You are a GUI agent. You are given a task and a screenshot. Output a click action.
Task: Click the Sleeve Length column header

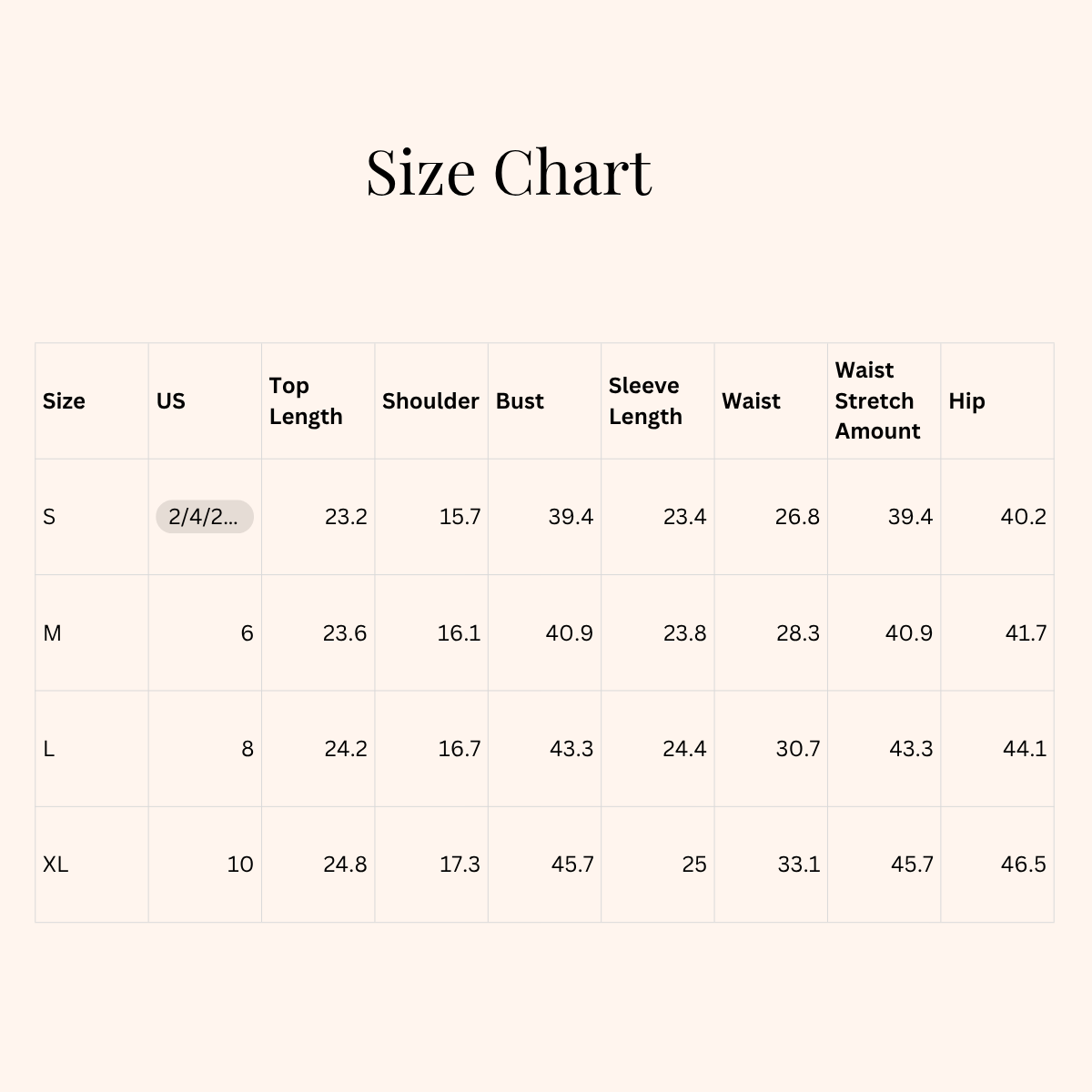[645, 401]
